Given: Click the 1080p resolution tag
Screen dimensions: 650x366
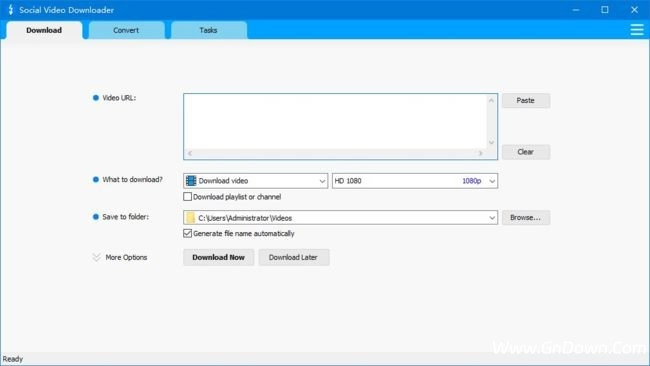Looking at the screenshot, I should pyautogui.click(x=471, y=181).
